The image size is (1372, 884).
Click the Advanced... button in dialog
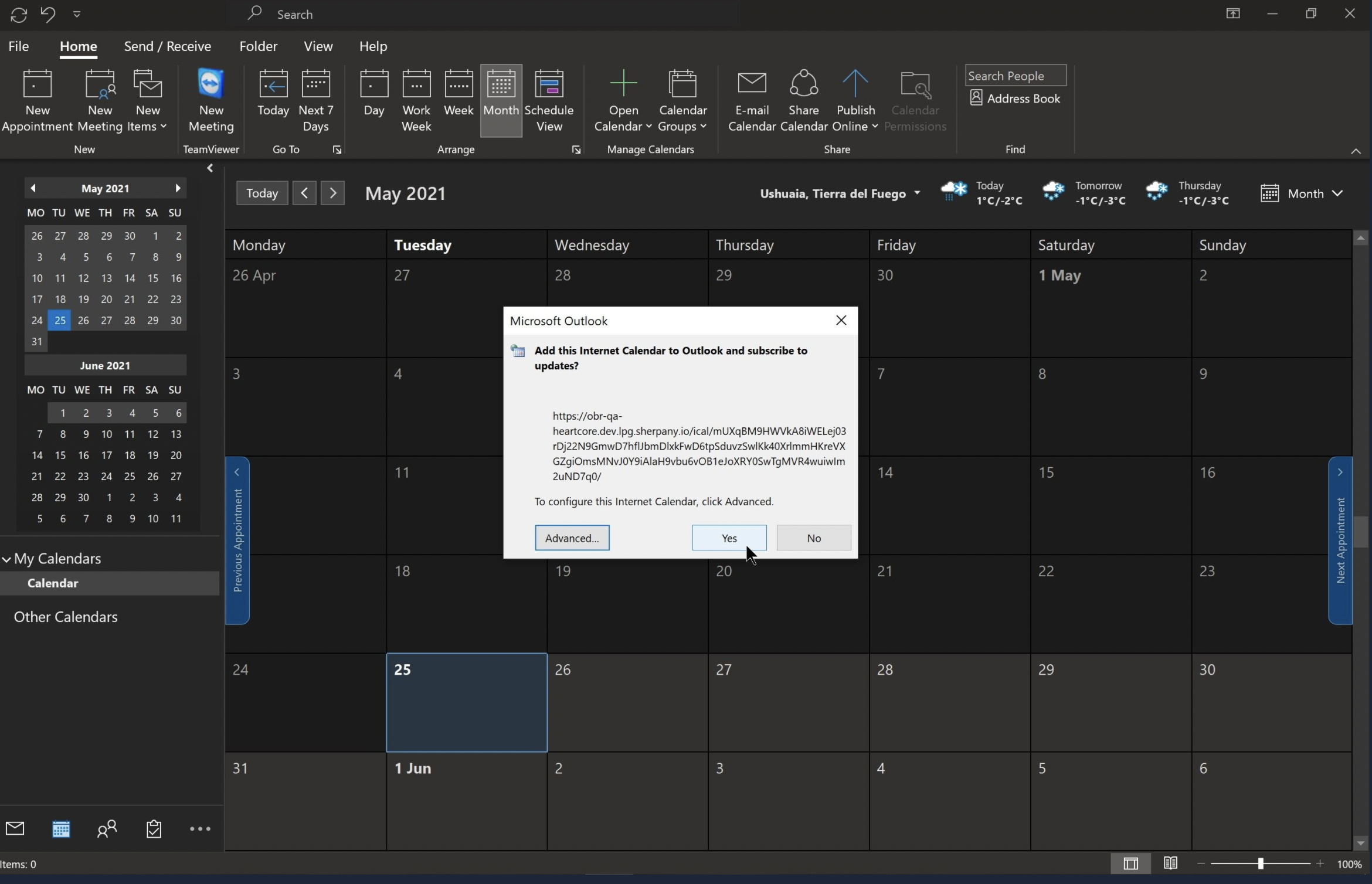tap(572, 538)
